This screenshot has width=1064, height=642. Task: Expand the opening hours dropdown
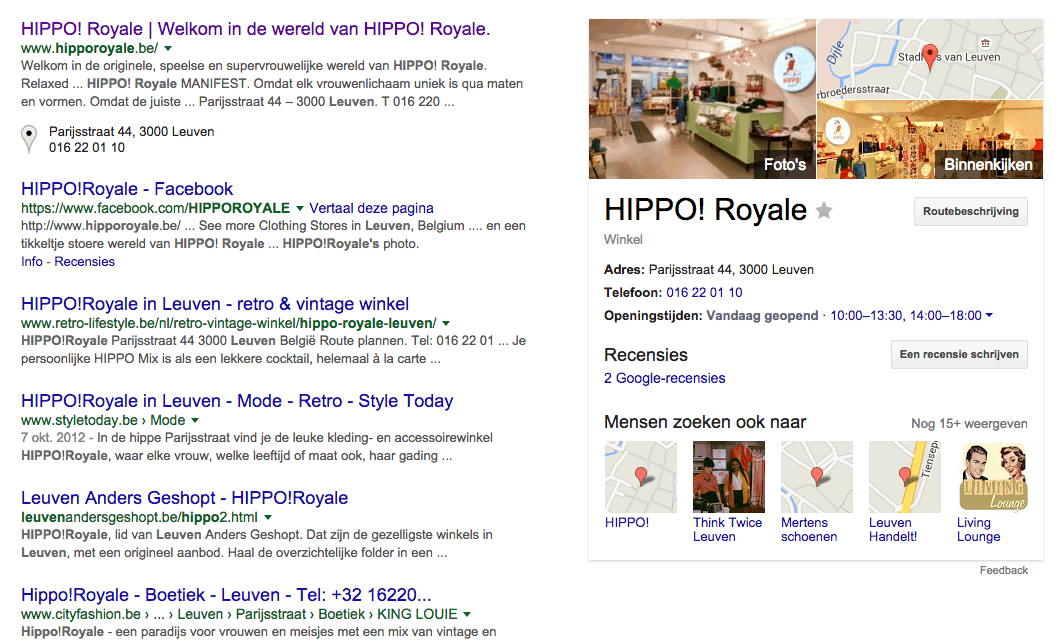tap(989, 316)
